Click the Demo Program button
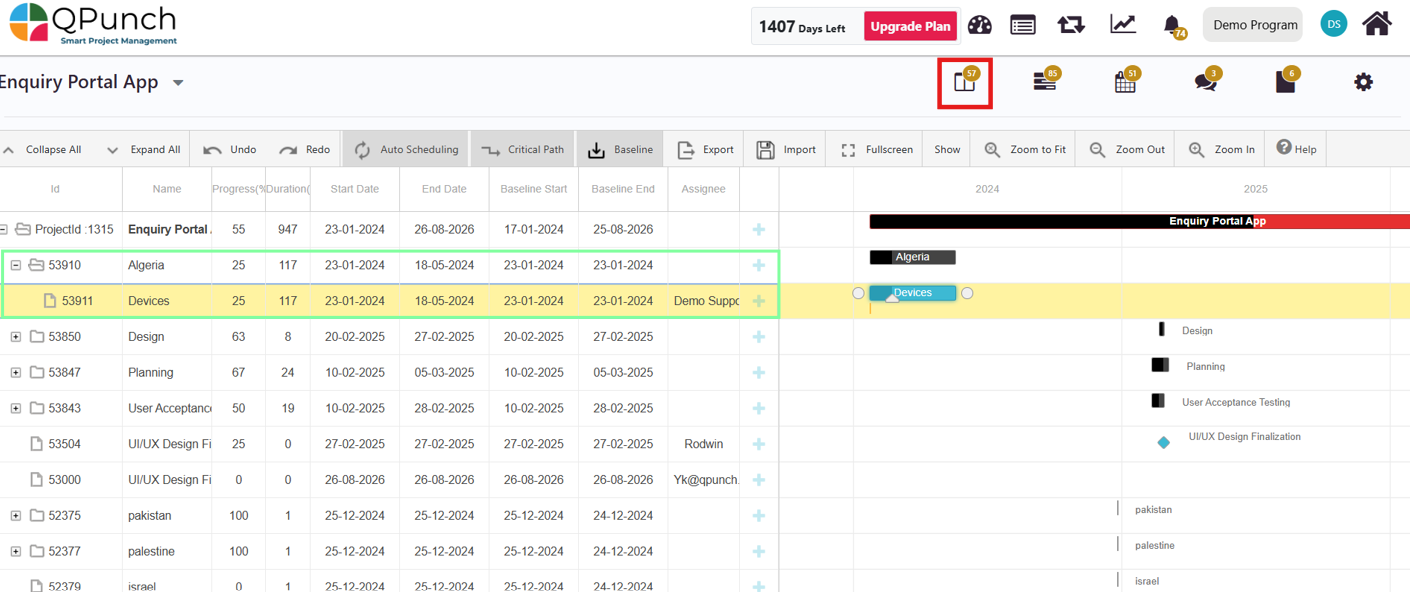 1253,25
